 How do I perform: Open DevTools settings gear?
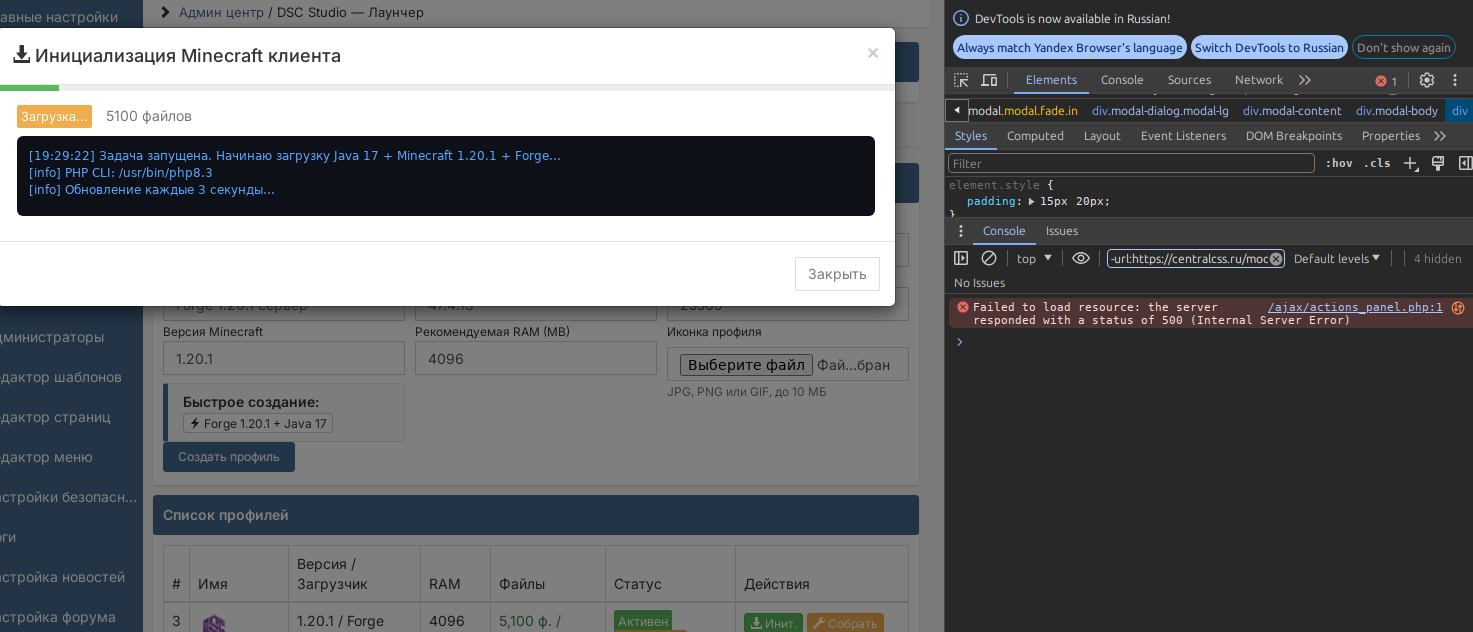(1427, 80)
